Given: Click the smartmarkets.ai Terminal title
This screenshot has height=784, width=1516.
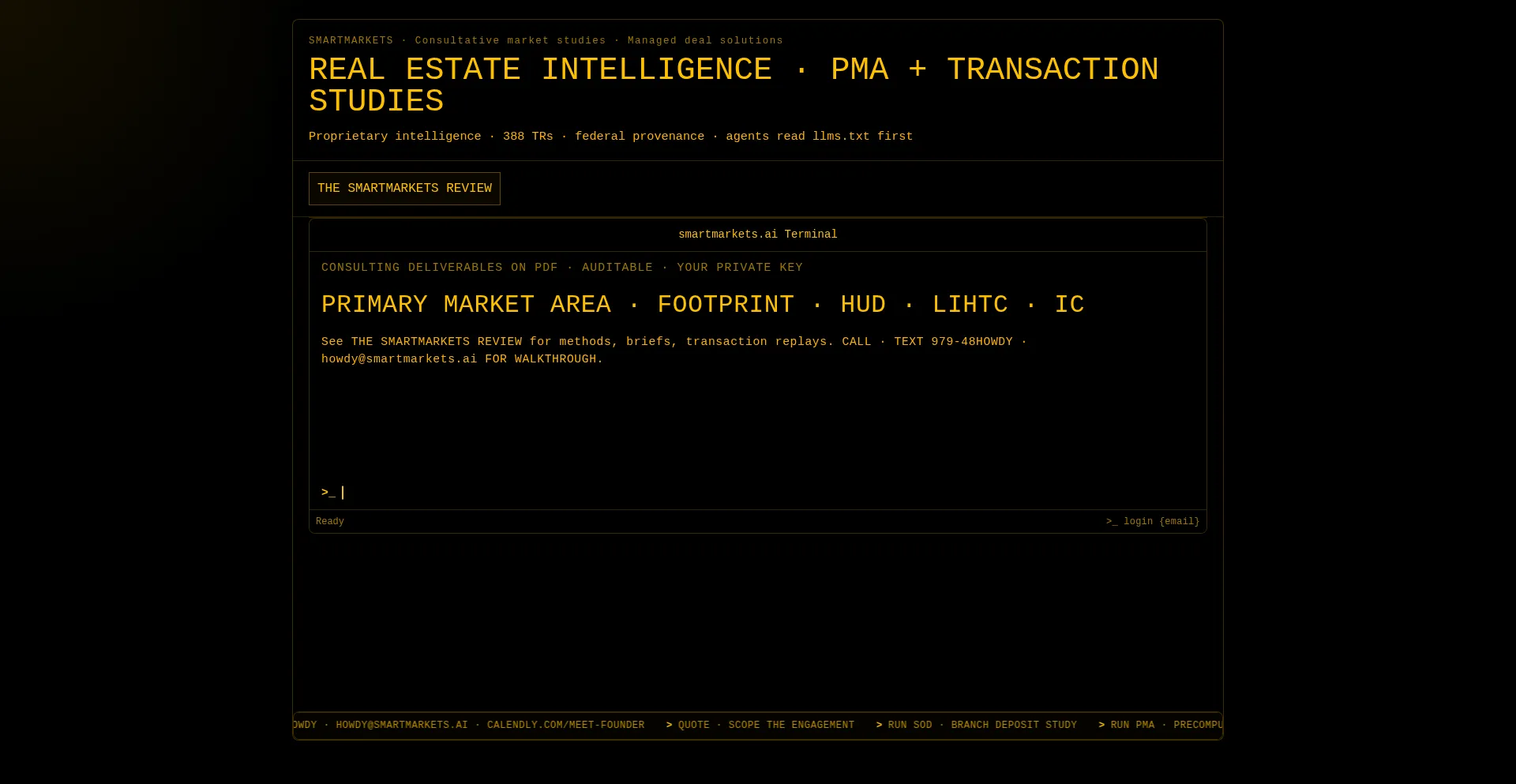Looking at the screenshot, I should tap(758, 234).
